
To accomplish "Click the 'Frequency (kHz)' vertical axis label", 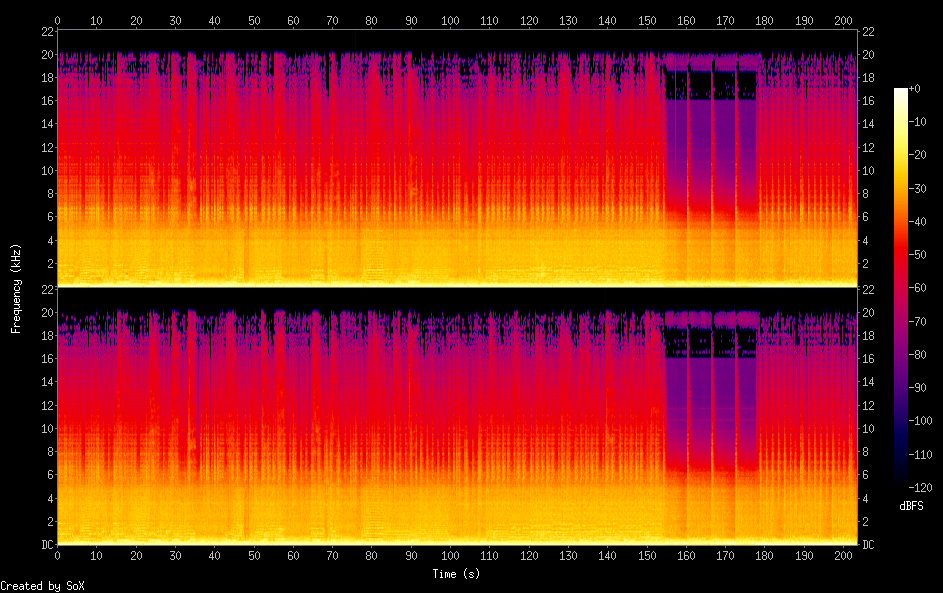I will 16,288.
